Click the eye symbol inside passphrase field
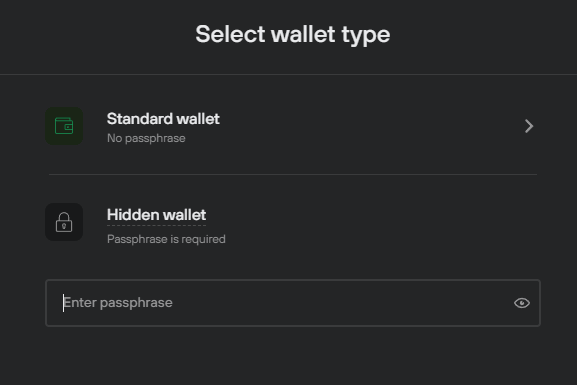 click(522, 303)
